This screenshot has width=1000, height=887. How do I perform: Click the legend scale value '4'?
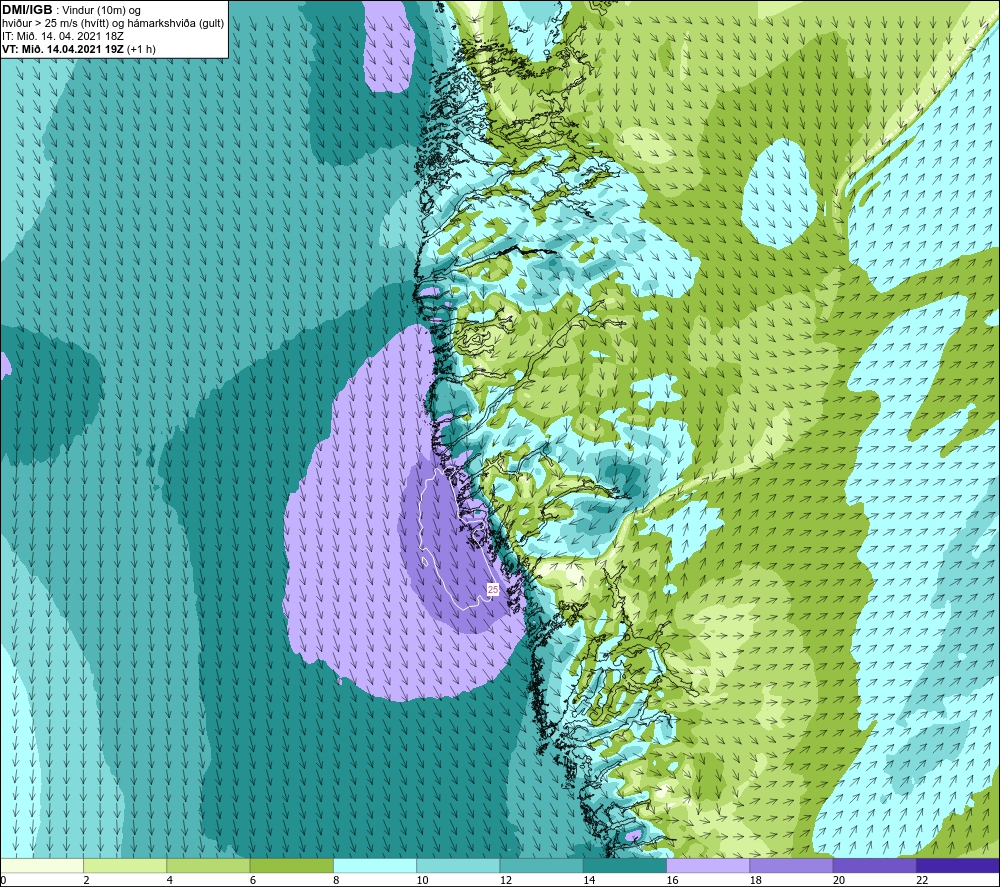(x=170, y=881)
